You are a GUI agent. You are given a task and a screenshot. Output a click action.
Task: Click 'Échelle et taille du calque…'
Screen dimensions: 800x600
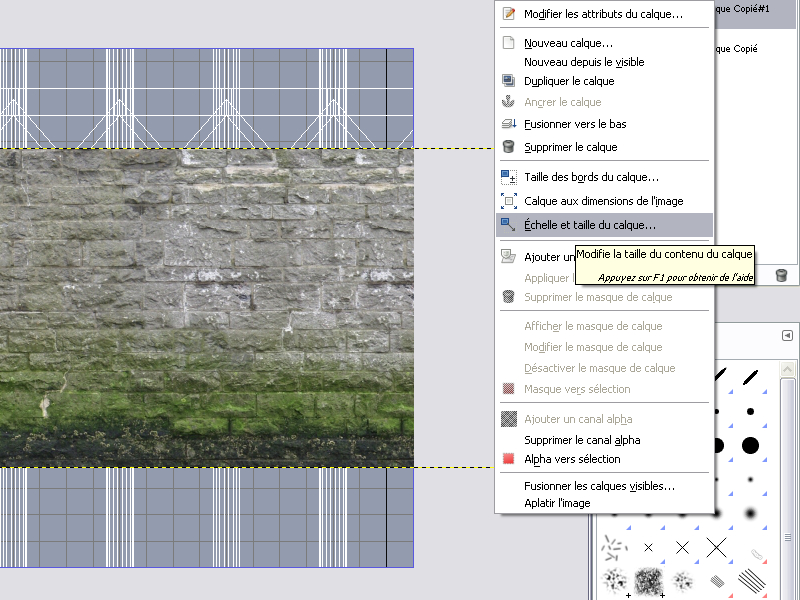coord(590,225)
